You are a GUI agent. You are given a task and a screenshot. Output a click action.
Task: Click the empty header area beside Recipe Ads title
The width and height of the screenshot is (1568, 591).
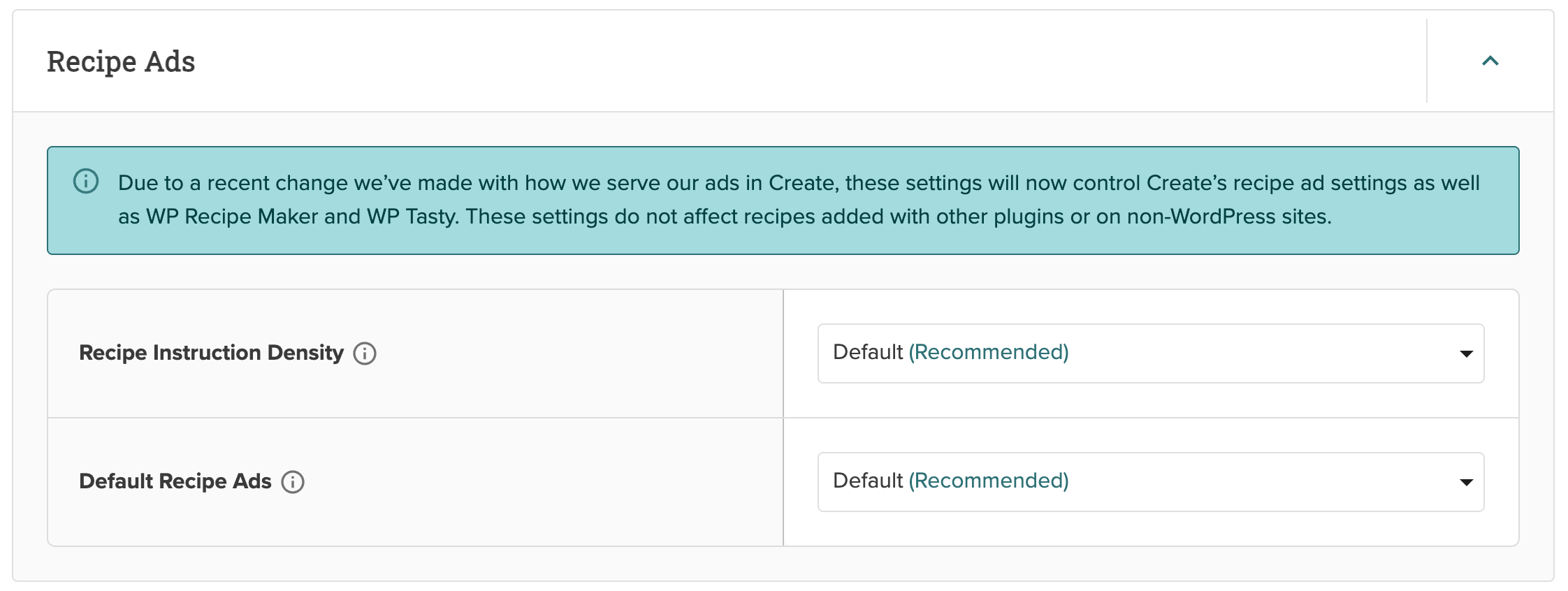coord(811,61)
